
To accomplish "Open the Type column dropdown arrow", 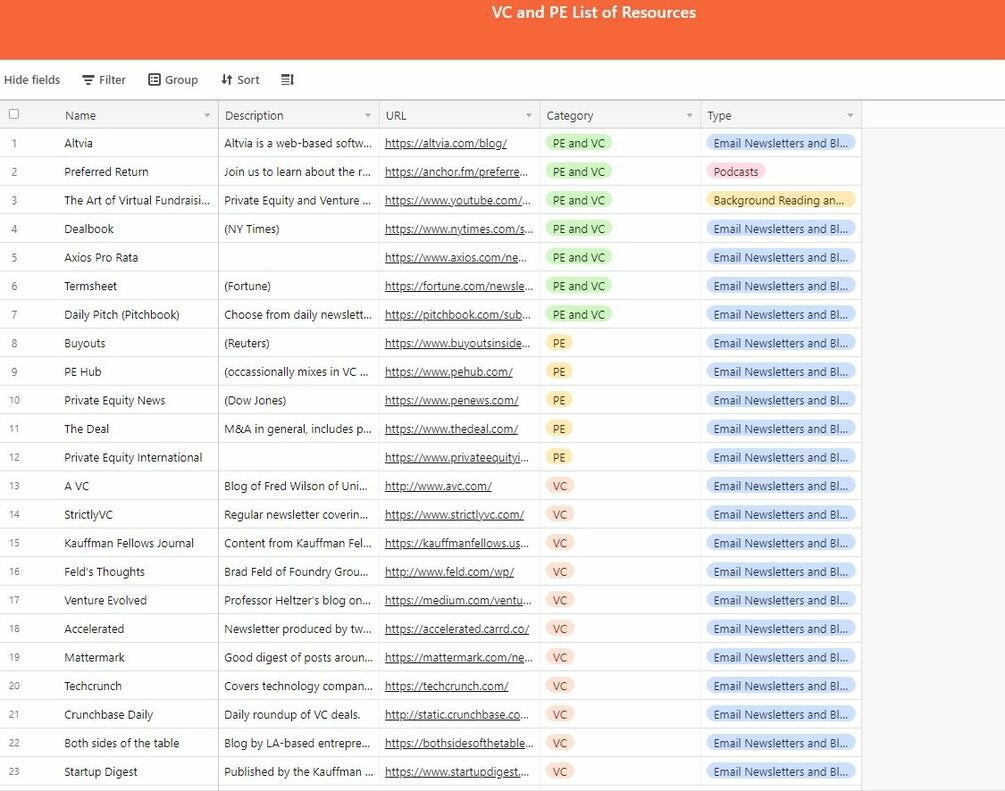I will (851, 115).
